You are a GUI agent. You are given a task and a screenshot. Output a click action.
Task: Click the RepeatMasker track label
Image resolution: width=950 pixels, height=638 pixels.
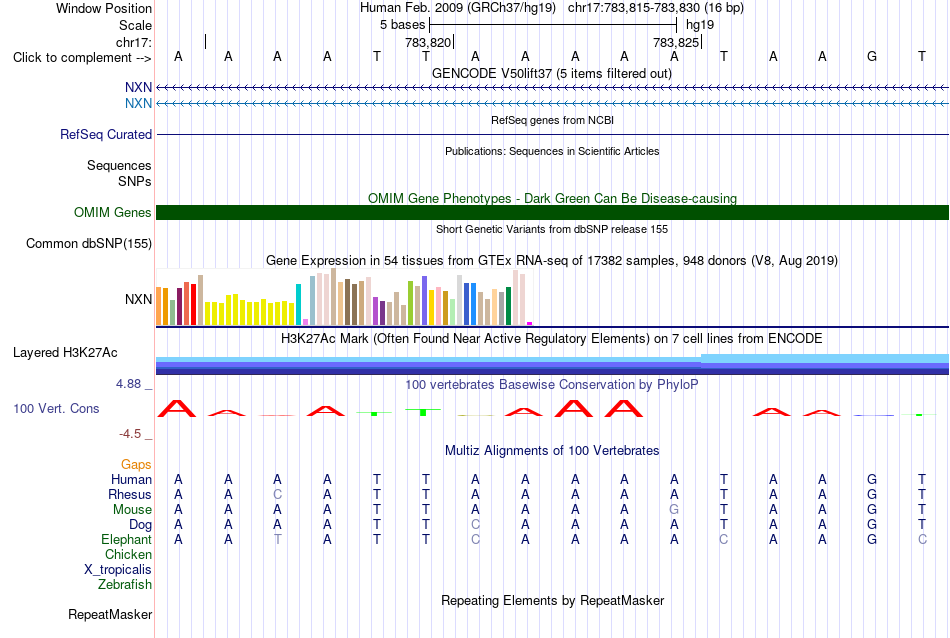pos(110,614)
